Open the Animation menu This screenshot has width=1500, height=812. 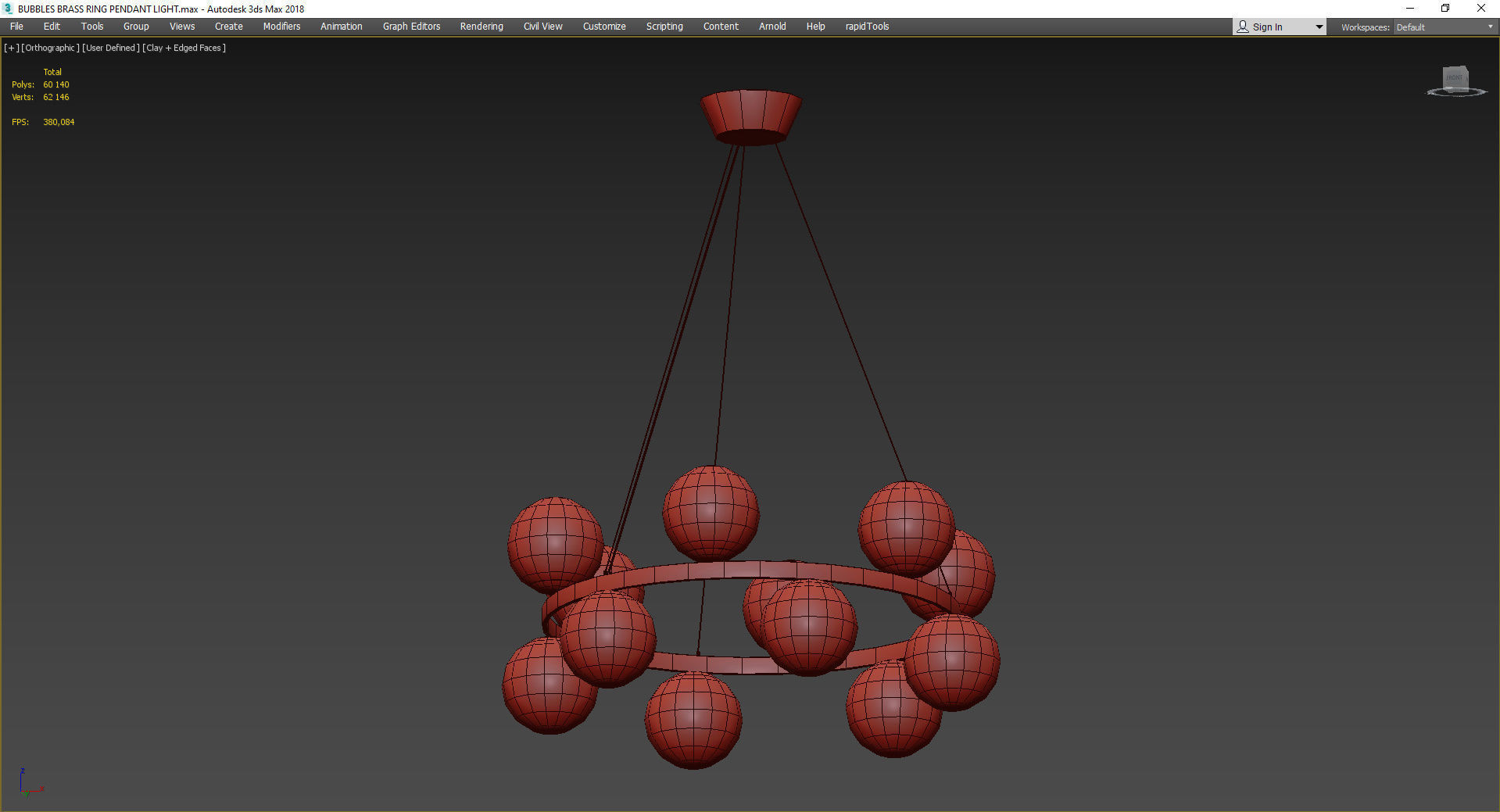[342, 27]
